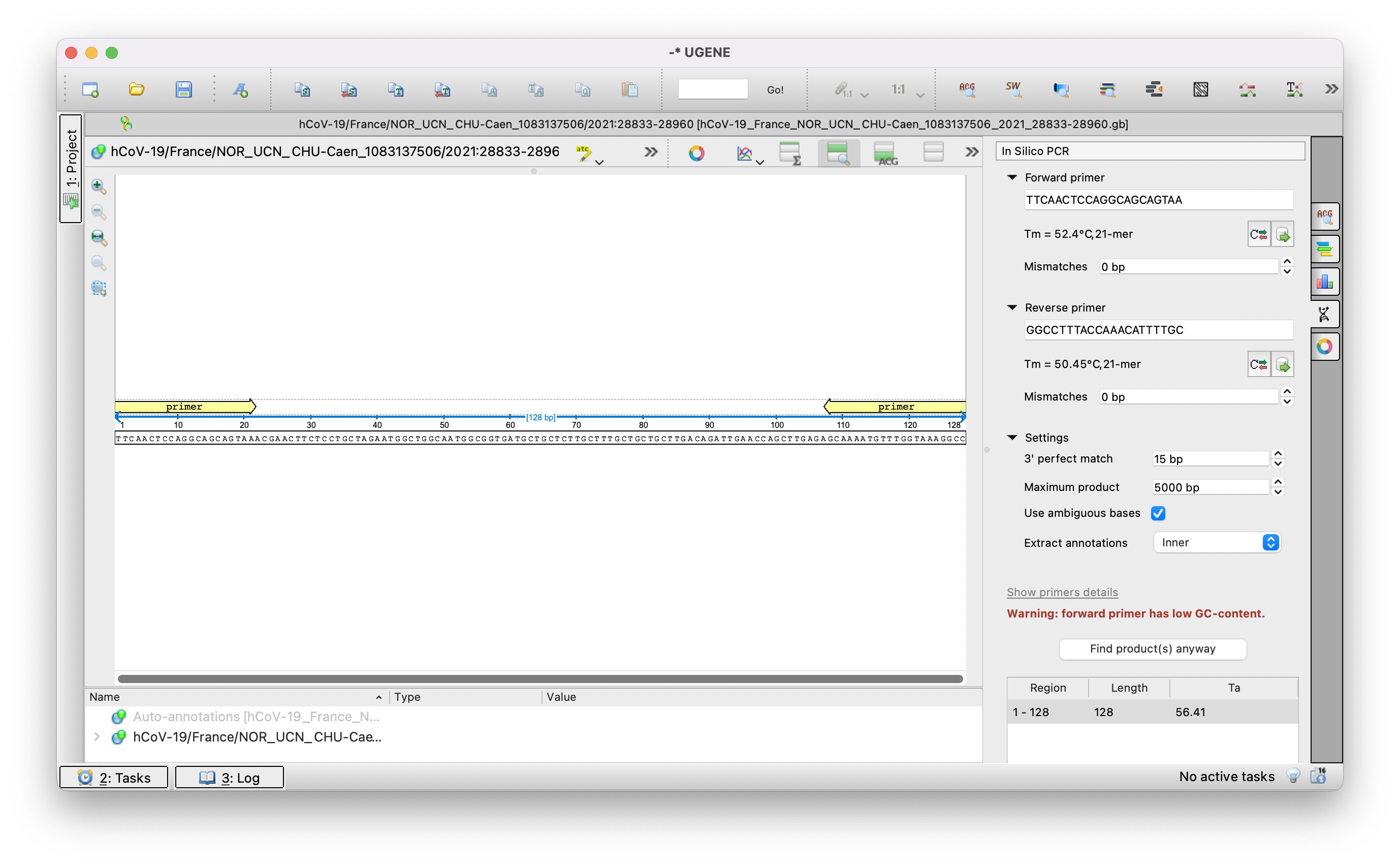This screenshot has width=1400, height=866.
Task: Click the [128 bp] selection label
Action: point(540,417)
